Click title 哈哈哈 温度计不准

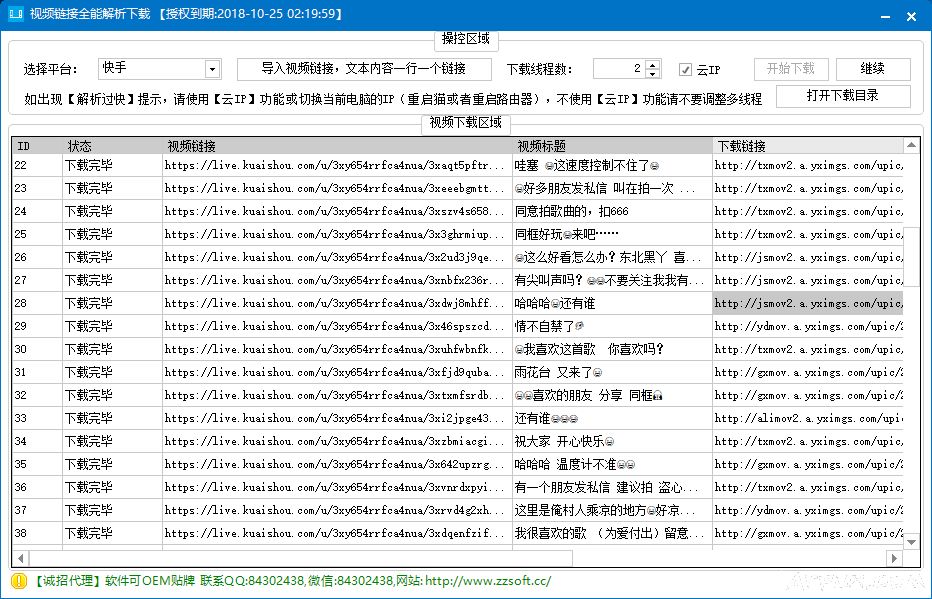point(575,464)
